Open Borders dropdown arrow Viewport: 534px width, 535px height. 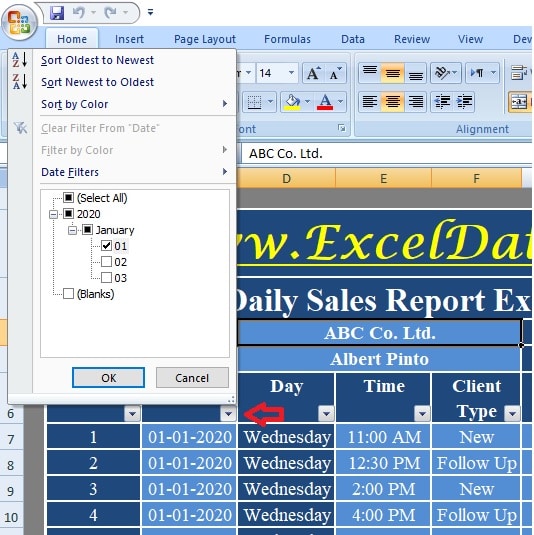(x=270, y=102)
